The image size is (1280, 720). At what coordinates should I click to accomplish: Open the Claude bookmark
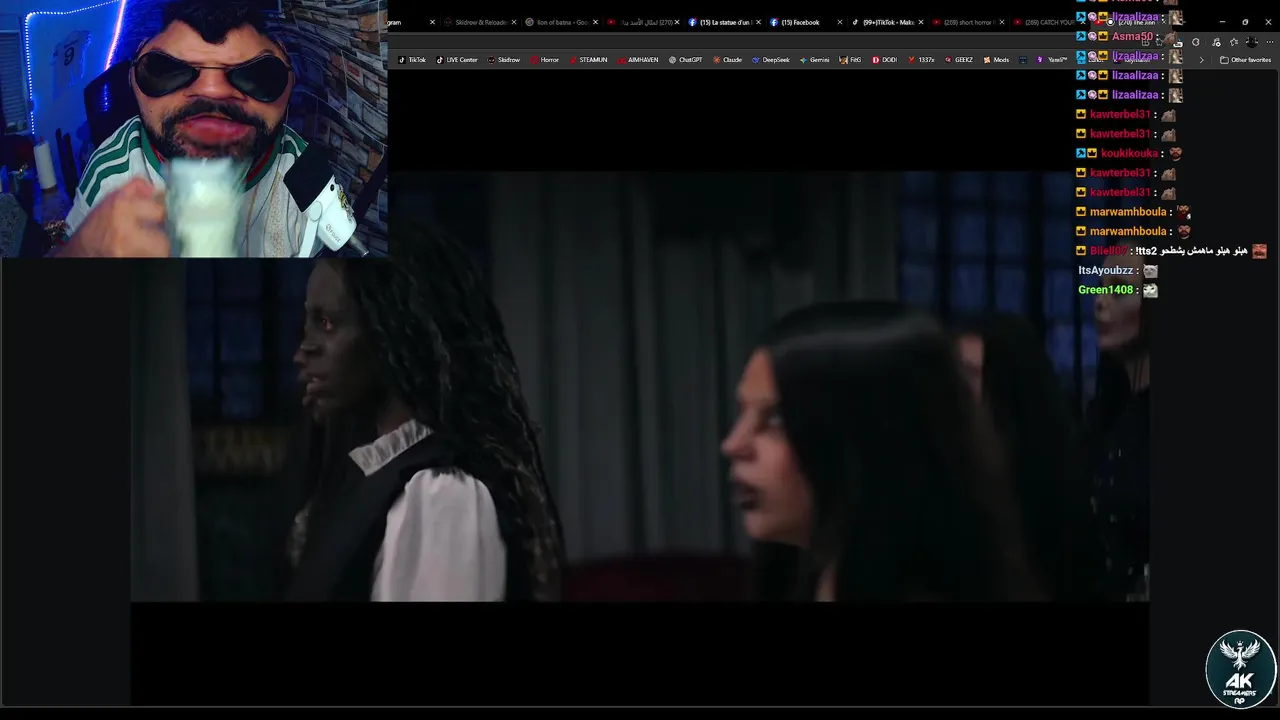(x=727, y=60)
